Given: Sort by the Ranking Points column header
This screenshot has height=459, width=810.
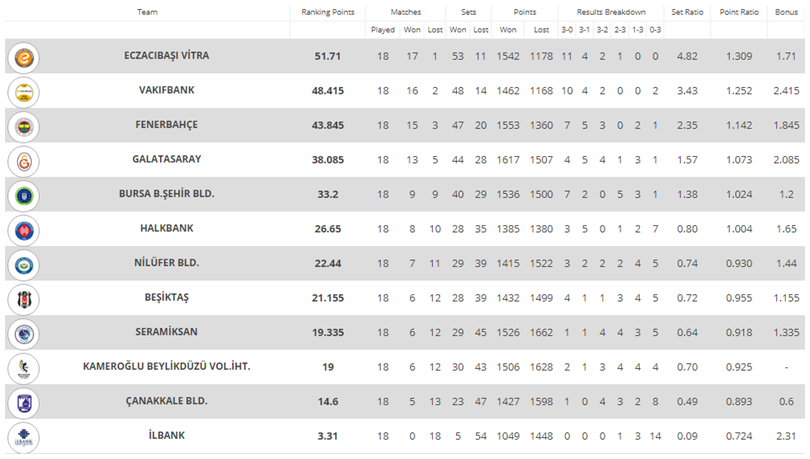Looking at the screenshot, I should click(328, 12).
